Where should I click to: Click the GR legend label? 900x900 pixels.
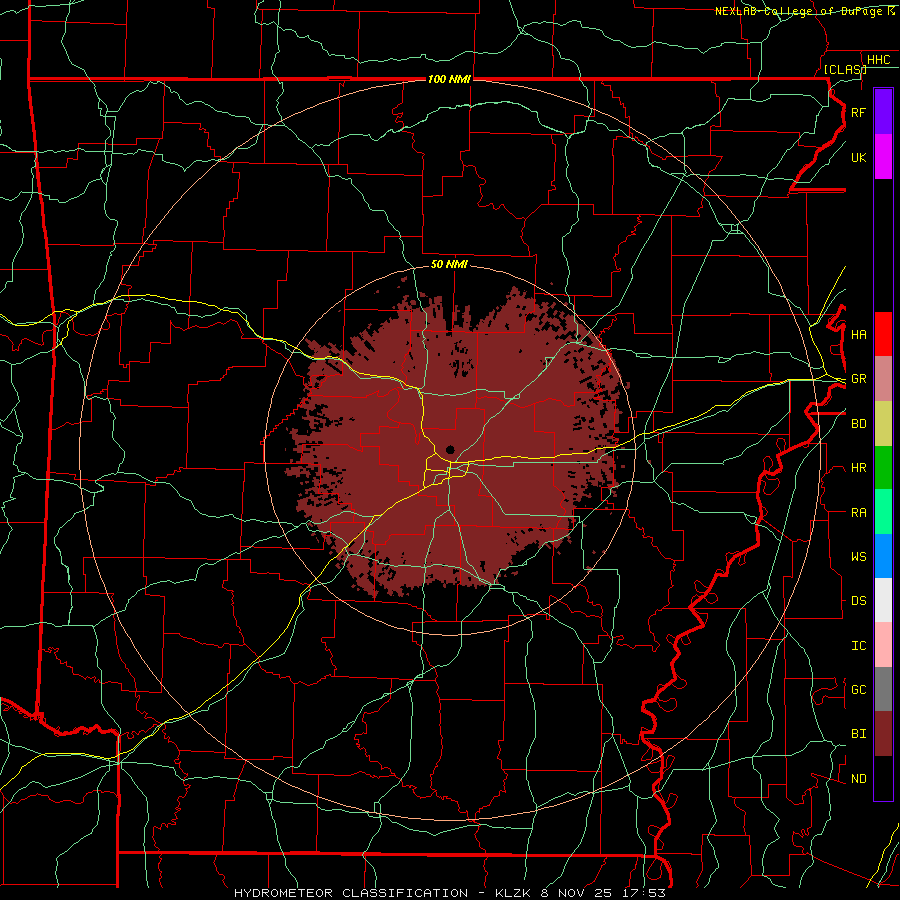[858, 379]
